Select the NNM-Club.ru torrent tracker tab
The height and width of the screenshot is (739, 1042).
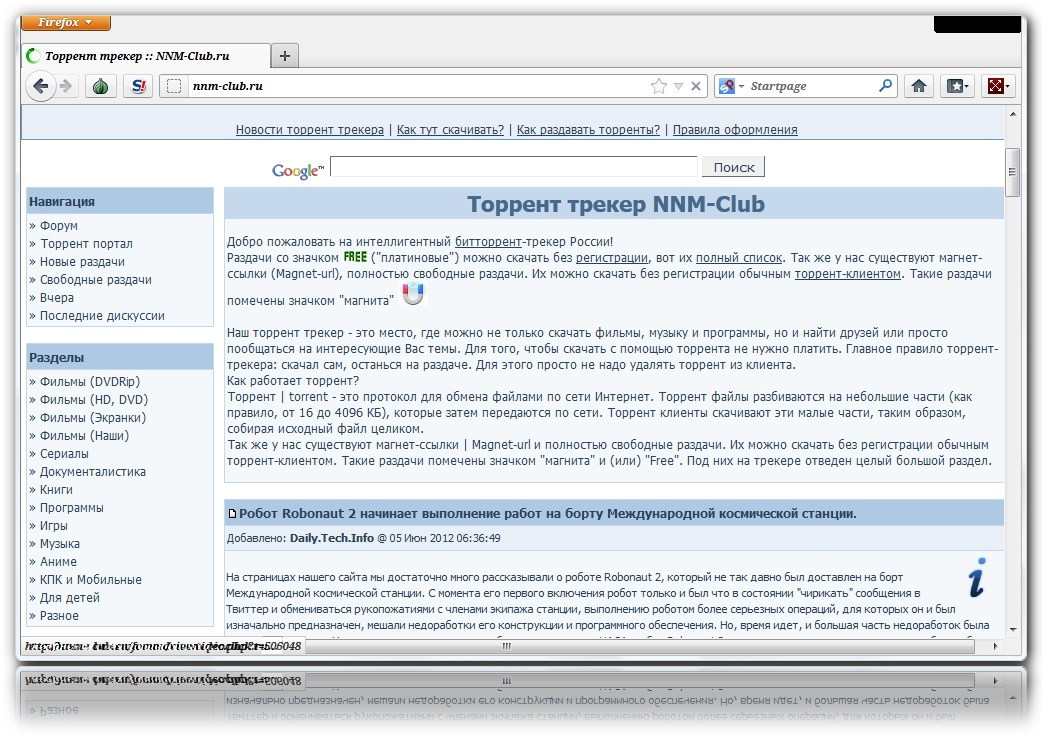[x=140, y=56]
